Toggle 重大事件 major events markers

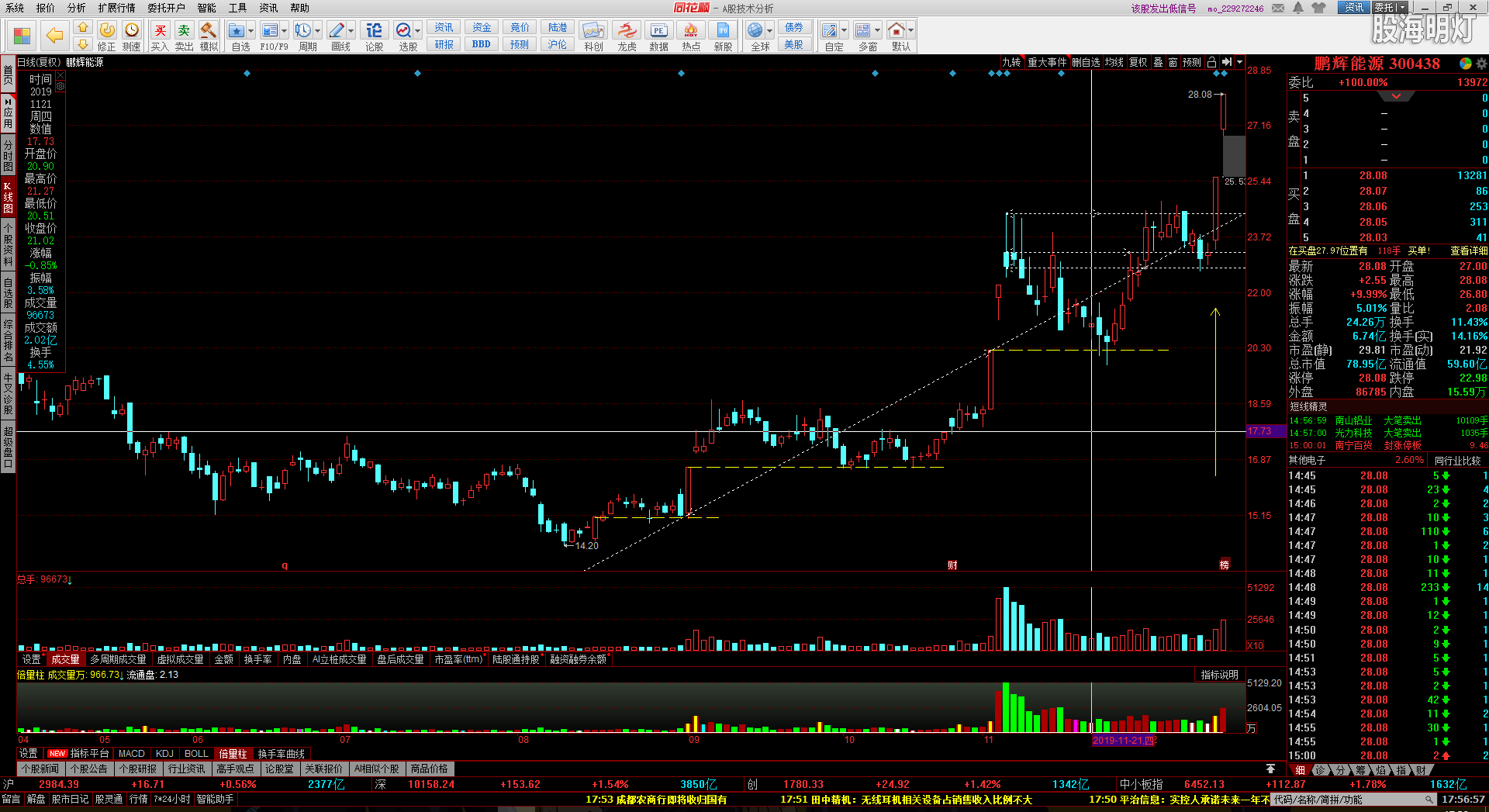pos(1047,62)
